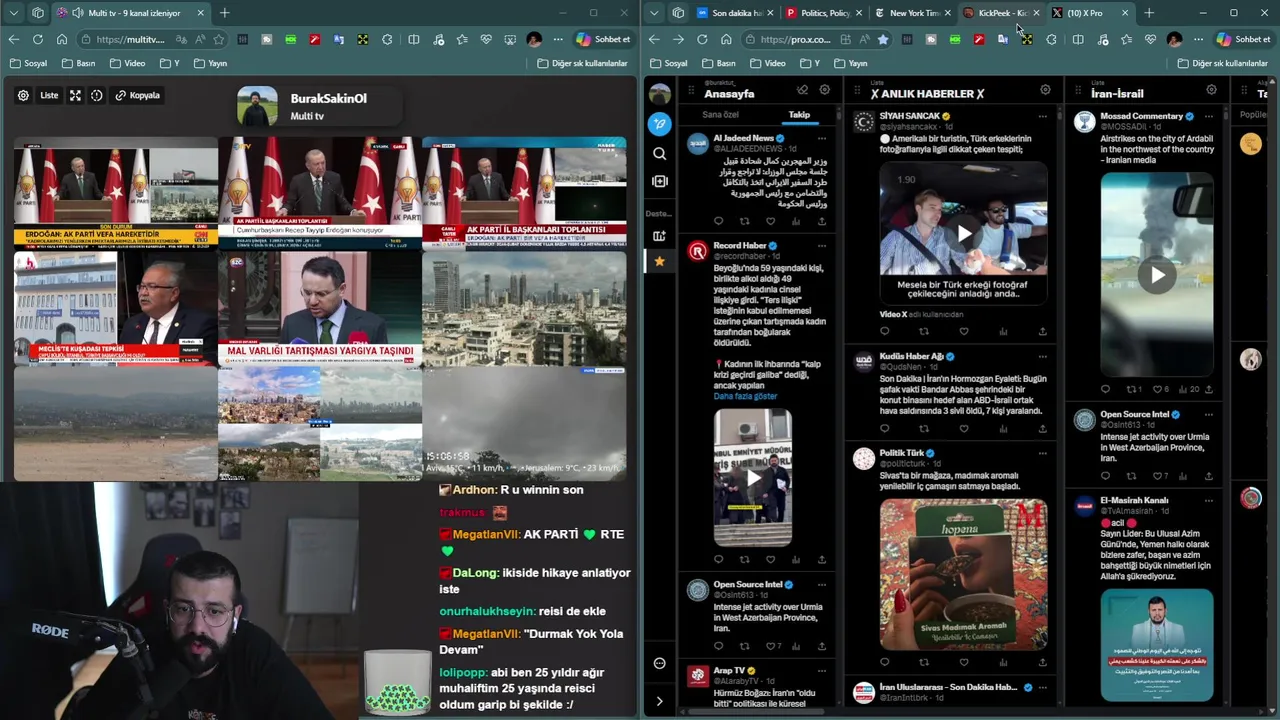Open search in X Pro sidebar
The height and width of the screenshot is (720, 1280).
click(659, 153)
